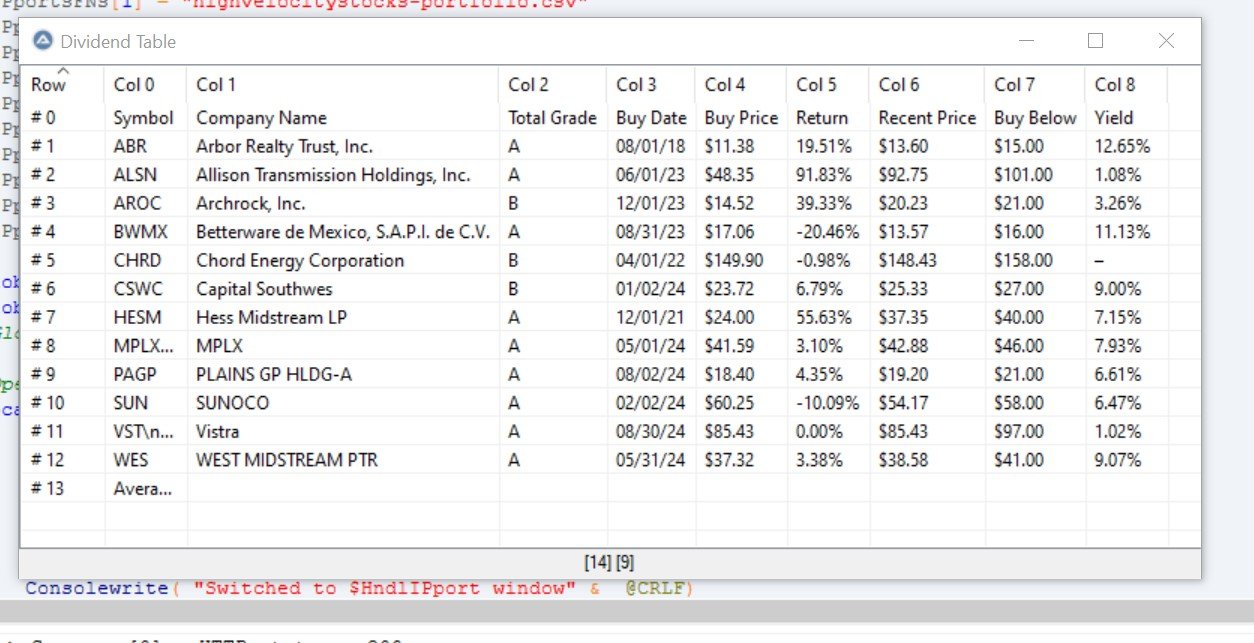Viewport: 1254px width, 643px height.
Task: Select the truncated MPLX... symbol cell
Action: tap(145, 346)
